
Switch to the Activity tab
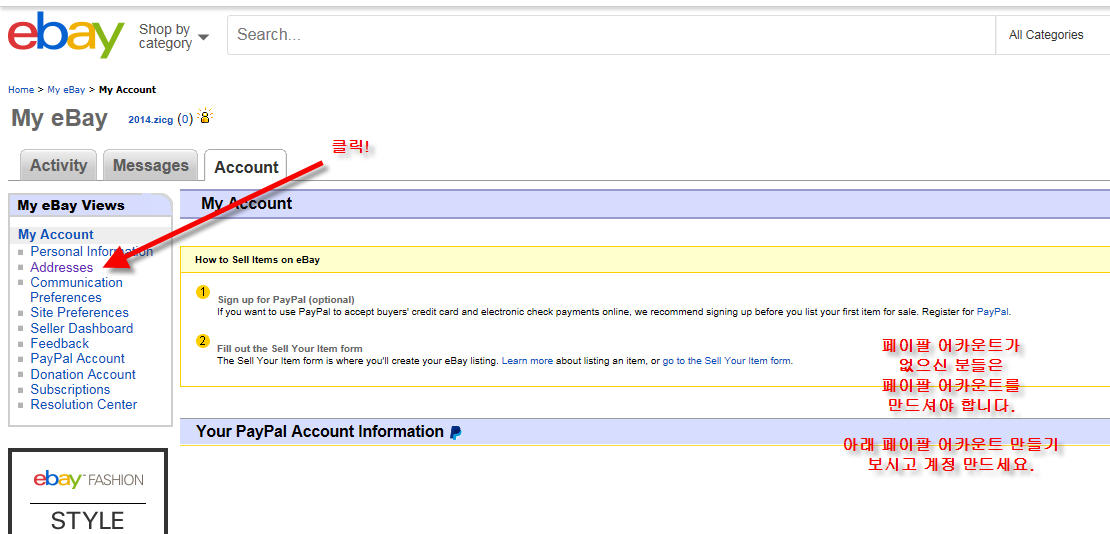coord(58,166)
